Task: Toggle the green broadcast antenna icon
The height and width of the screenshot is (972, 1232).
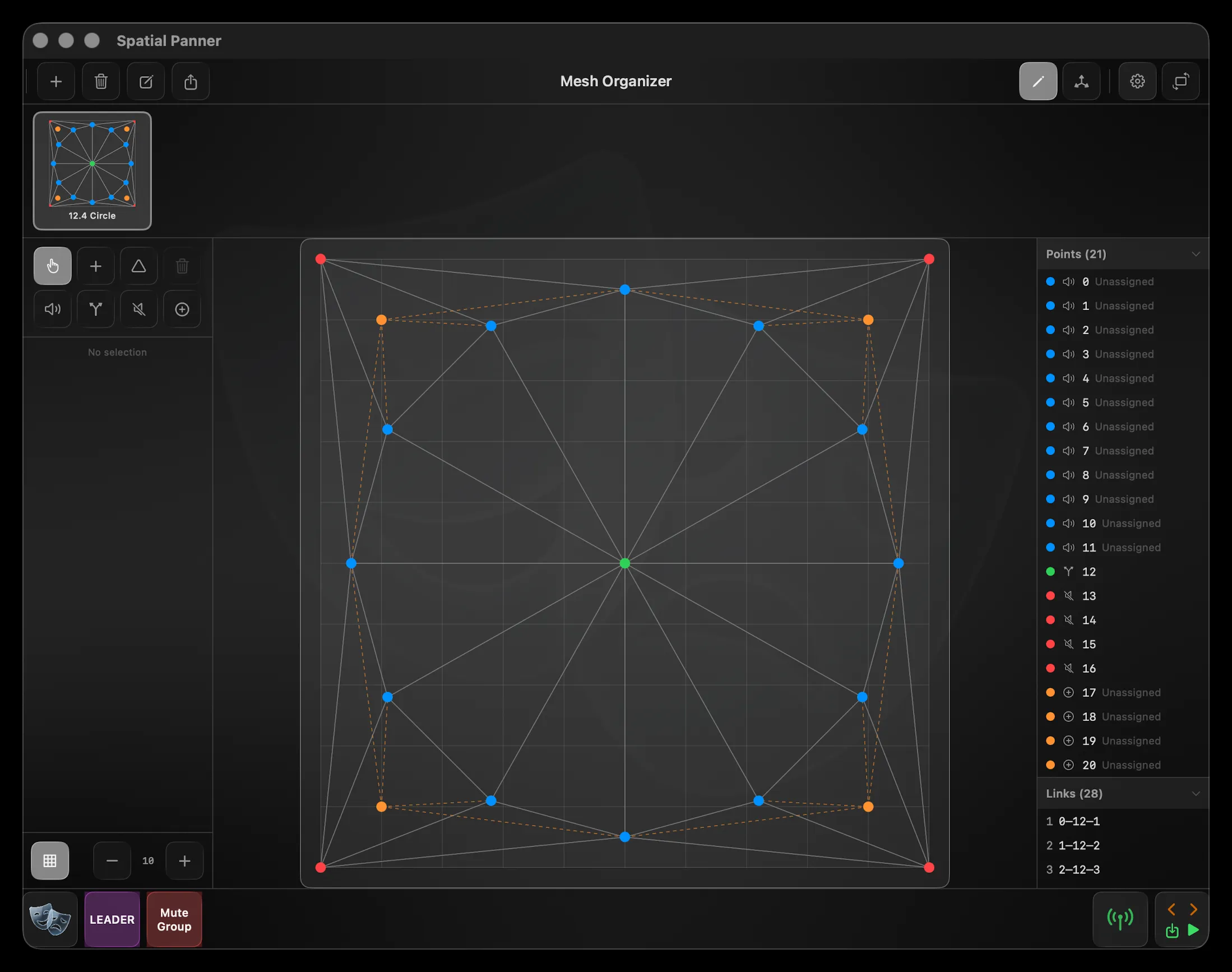Action: (x=1120, y=919)
